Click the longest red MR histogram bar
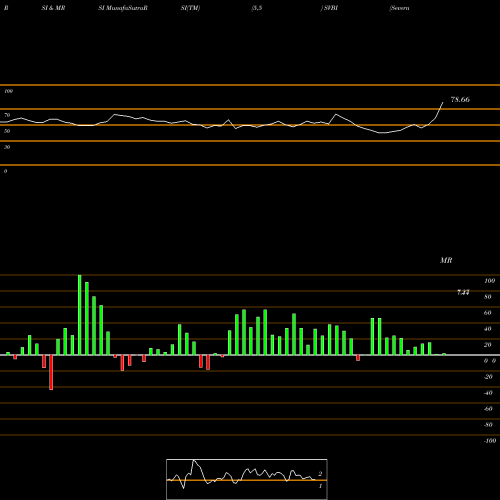This screenshot has height=500, width=500. click(51, 372)
